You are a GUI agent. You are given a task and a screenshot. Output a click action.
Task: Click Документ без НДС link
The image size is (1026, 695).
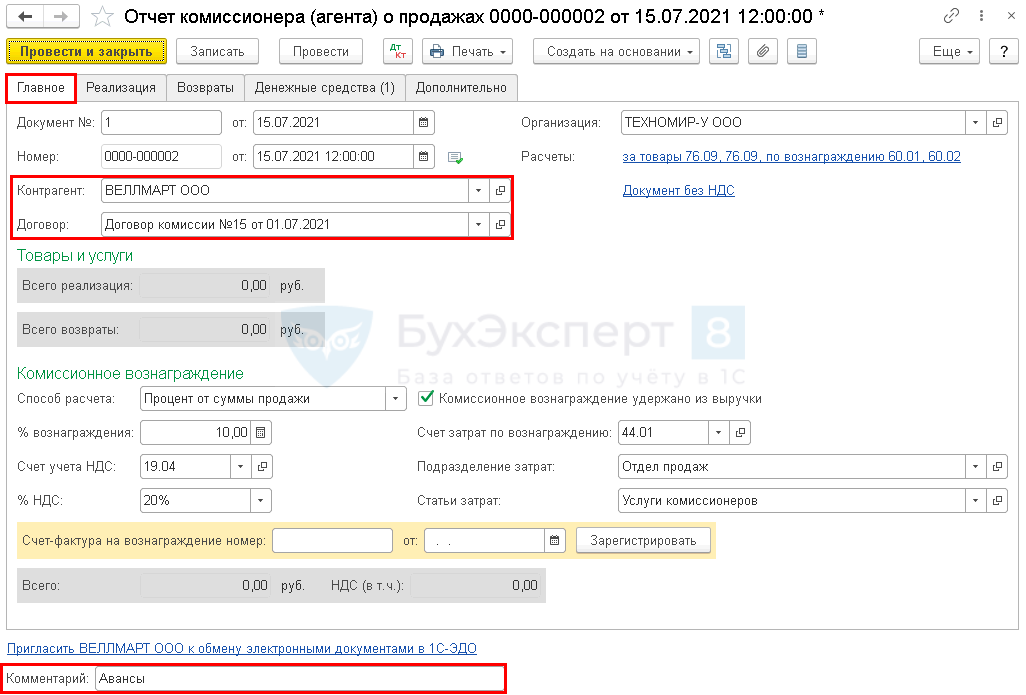[678, 191]
